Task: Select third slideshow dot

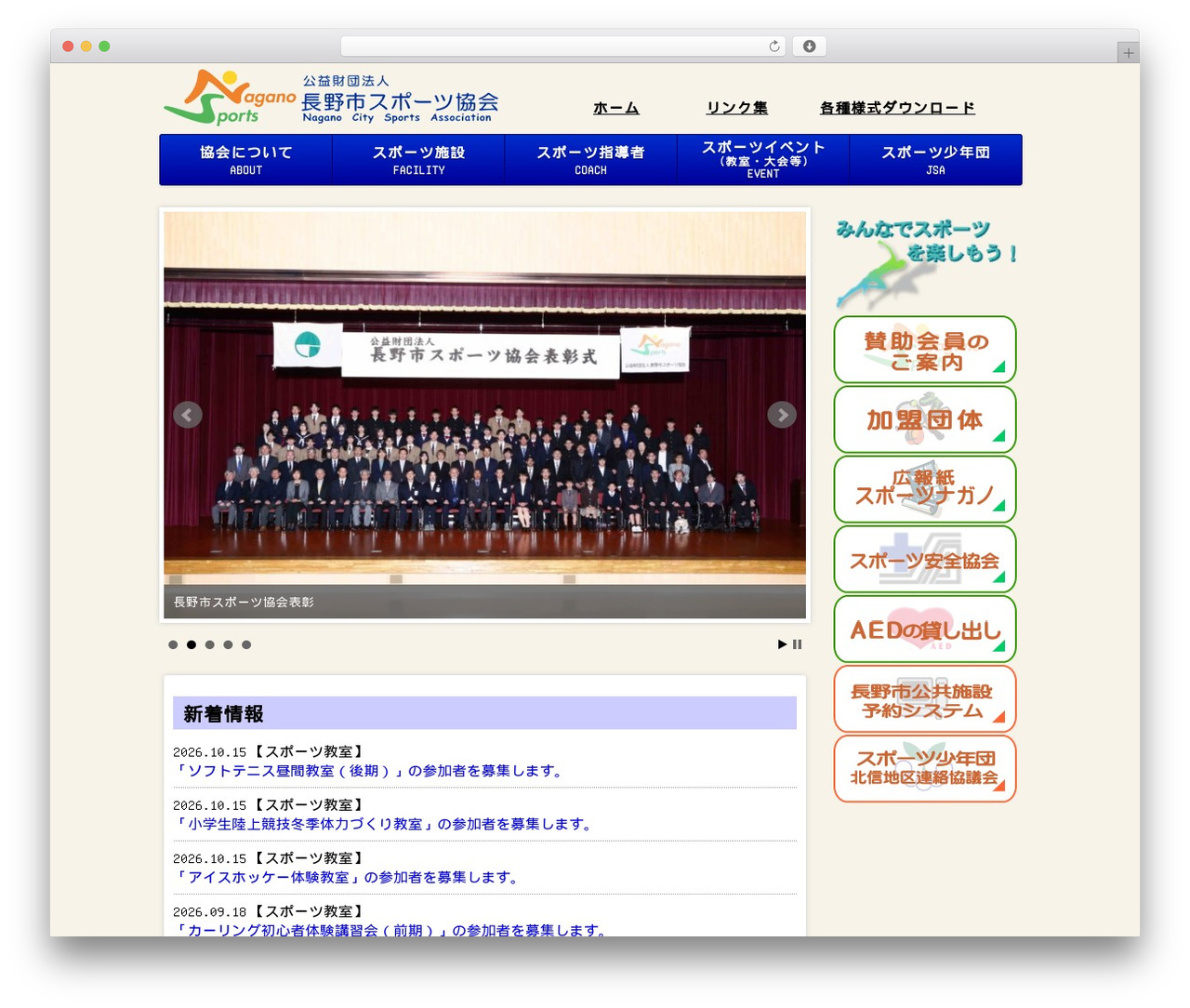Action: click(x=210, y=644)
